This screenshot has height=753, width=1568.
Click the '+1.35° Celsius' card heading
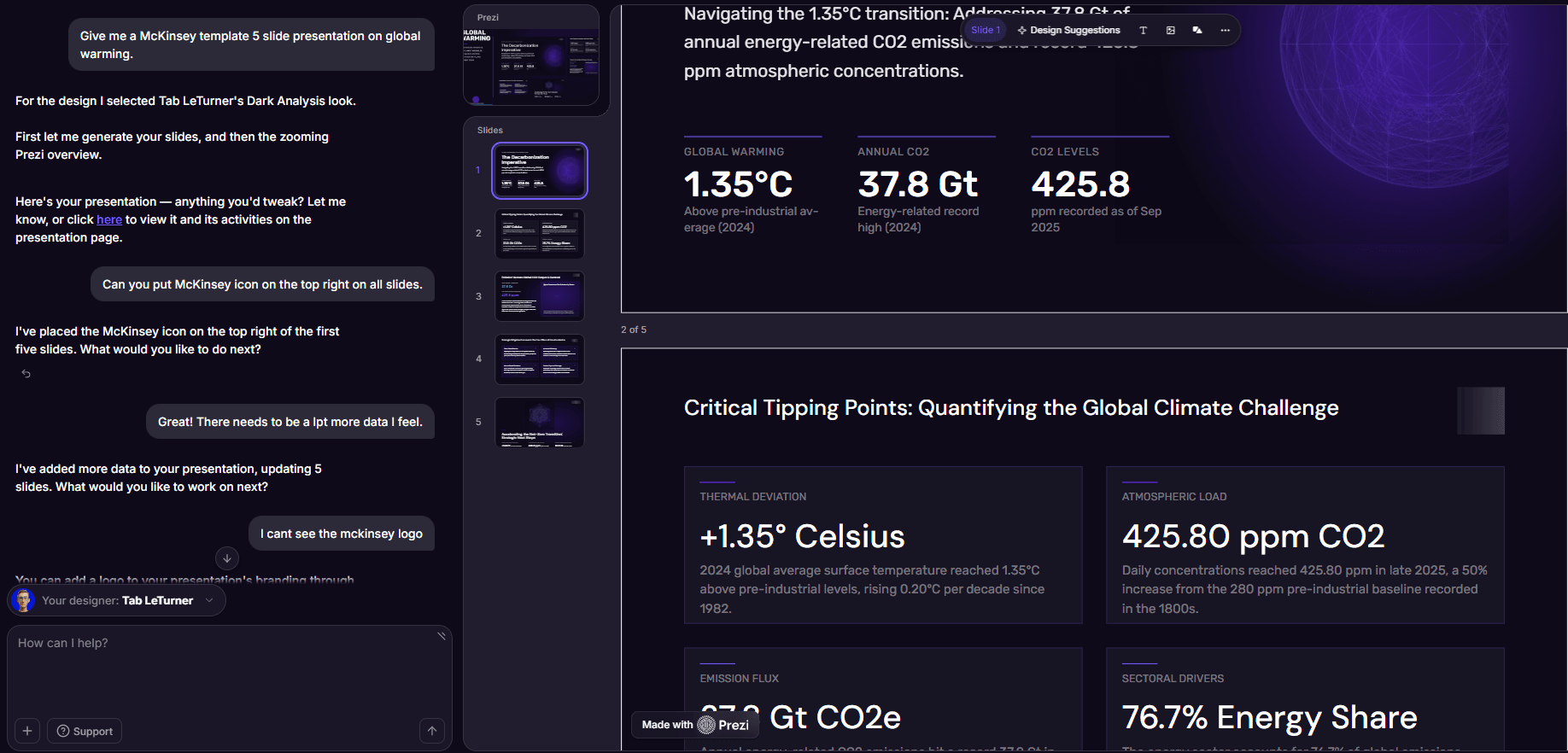(x=802, y=536)
